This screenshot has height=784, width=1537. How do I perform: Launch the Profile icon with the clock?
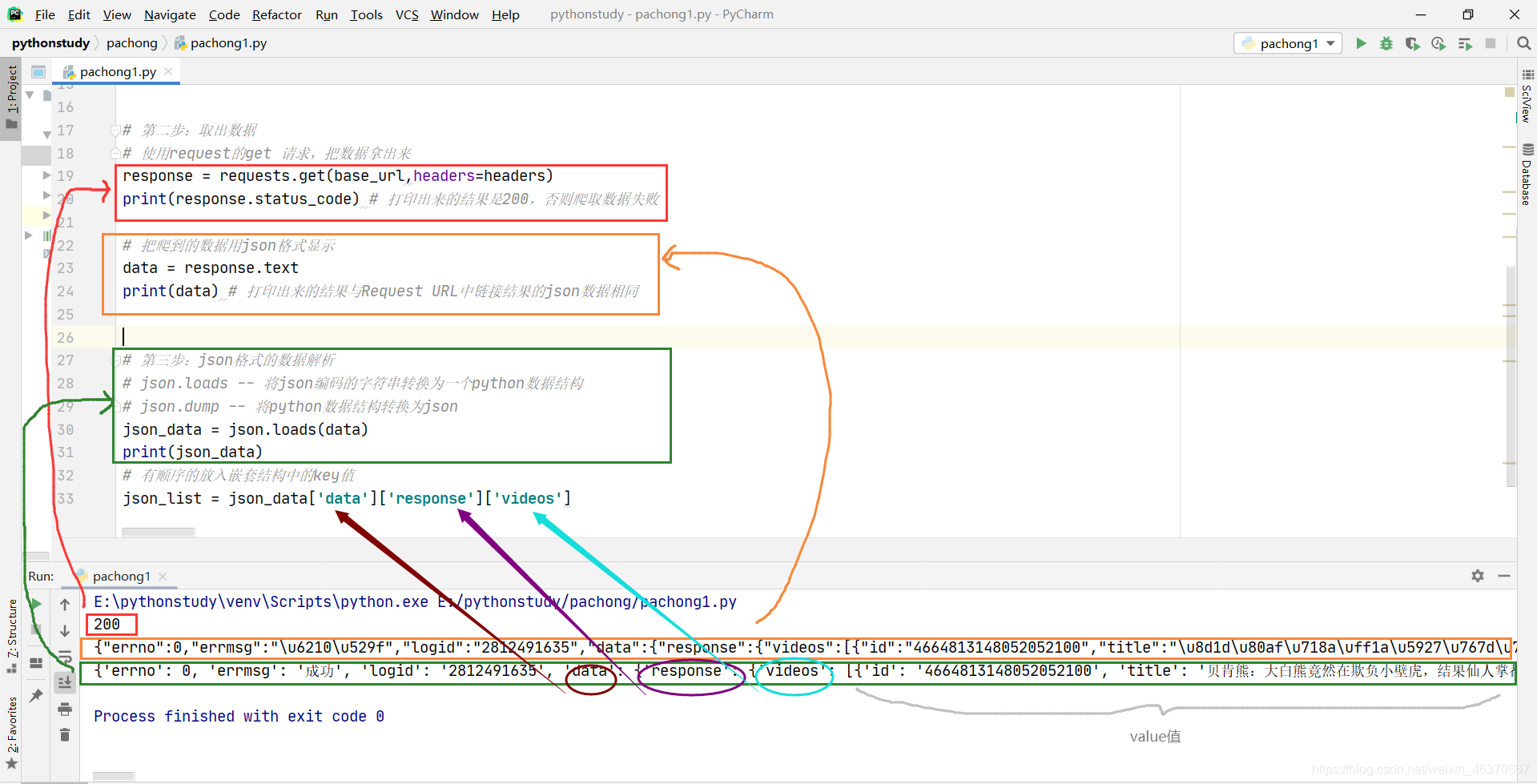coord(1438,43)
